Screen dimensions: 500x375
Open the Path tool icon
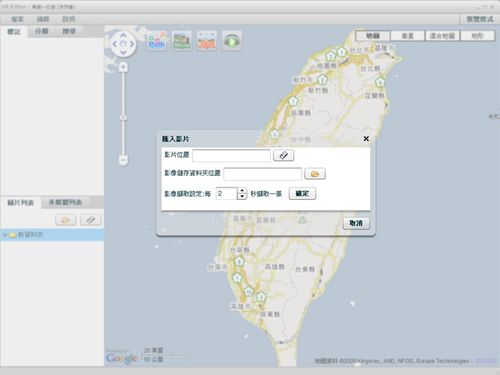point(157,41)
